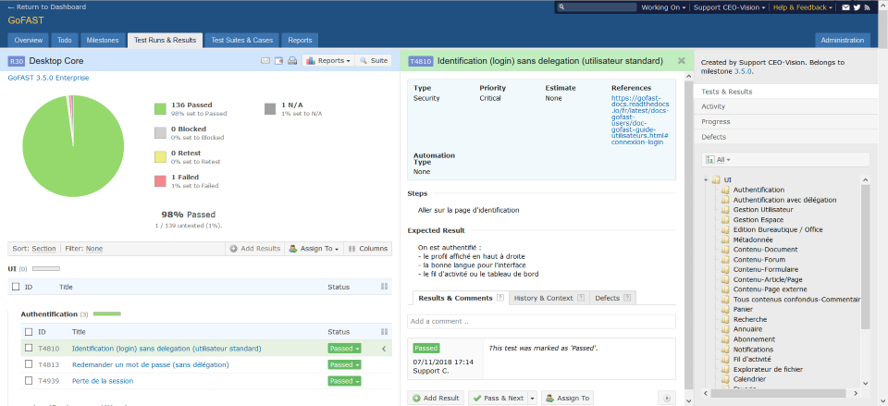The image size is (888, 406).
Task: Click the Add Result button
Action: (x=436, y=398)
